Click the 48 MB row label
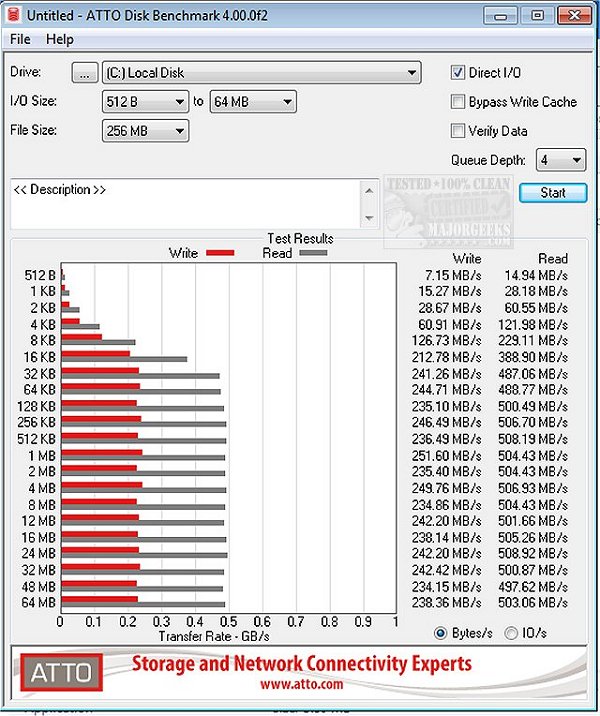 [38, 586]
